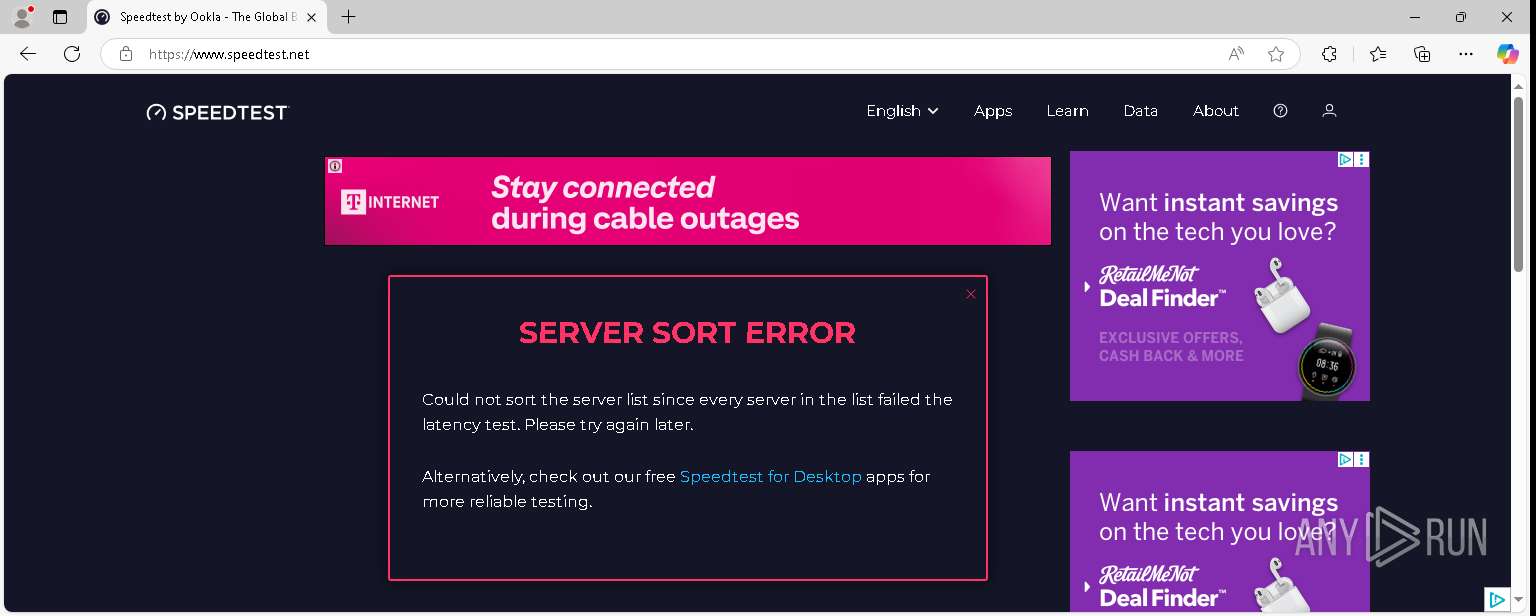Follow the Speedtest for Desktop link
The width and height of the screenshot is (1536, 616).
(770, 477)
